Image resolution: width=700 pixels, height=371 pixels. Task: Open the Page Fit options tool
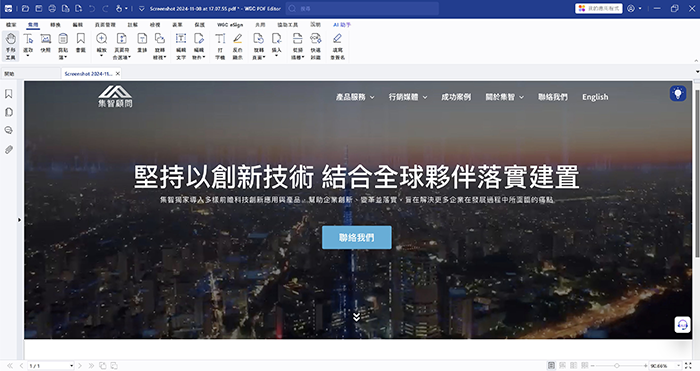tap(121, 46)
